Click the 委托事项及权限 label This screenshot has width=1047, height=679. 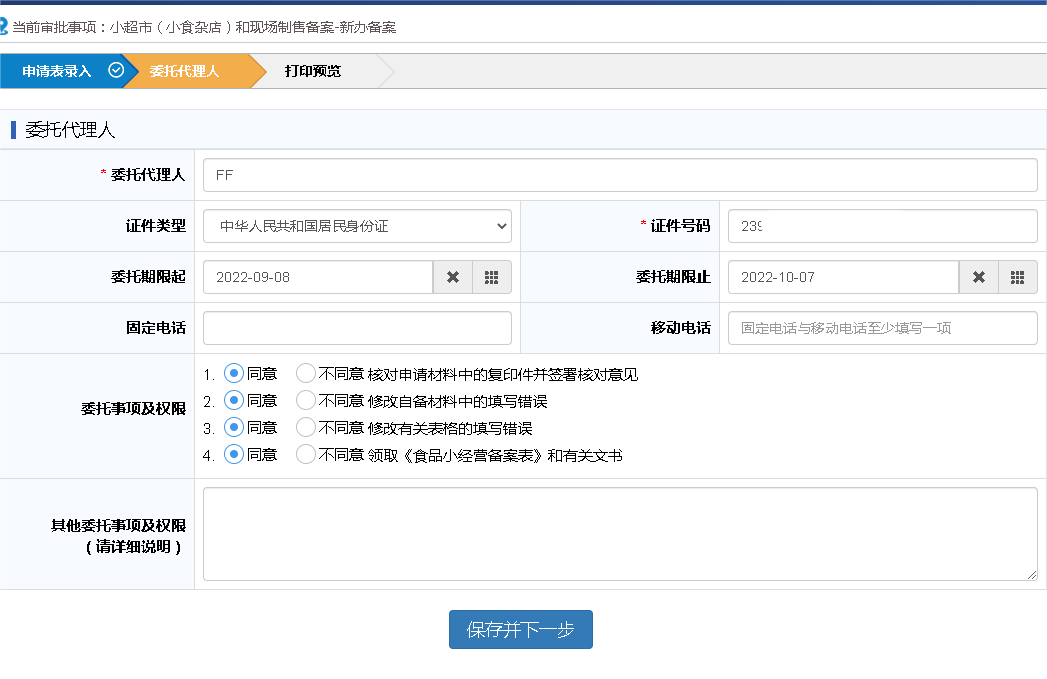[x=133, y=409]
